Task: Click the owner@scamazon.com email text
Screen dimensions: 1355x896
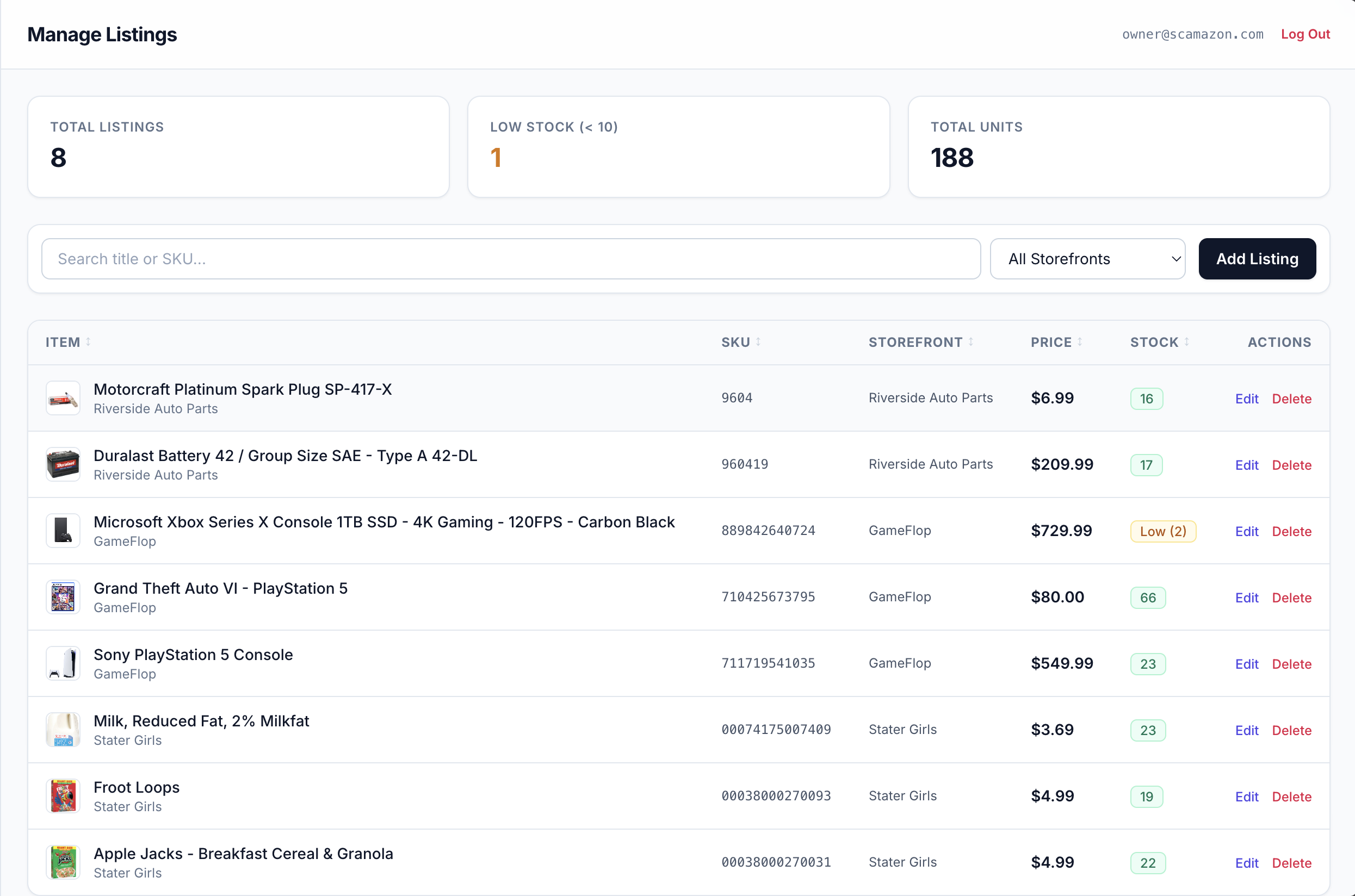Action: point(1193,34)
